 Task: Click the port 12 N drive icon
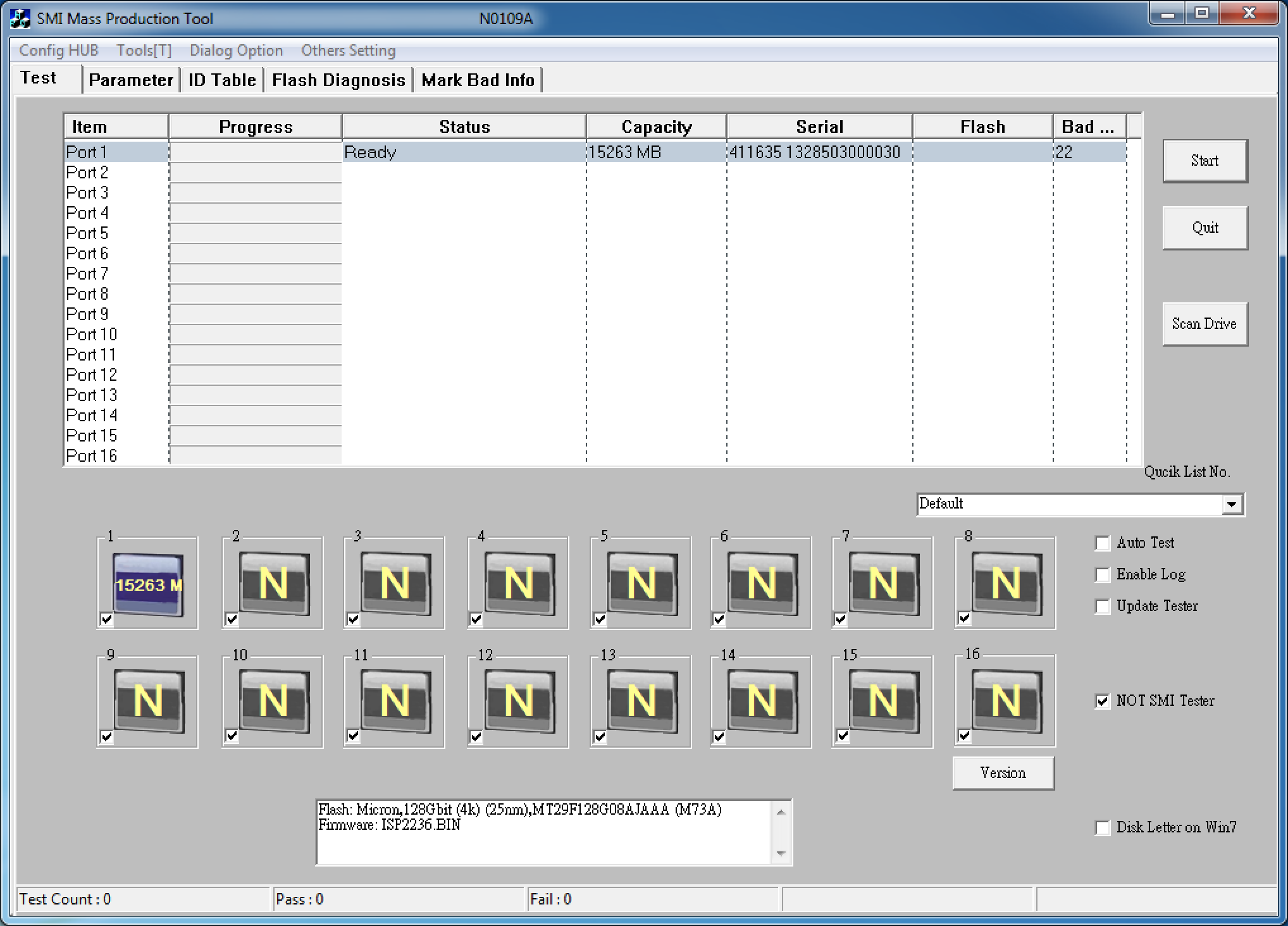click(519, 701)
